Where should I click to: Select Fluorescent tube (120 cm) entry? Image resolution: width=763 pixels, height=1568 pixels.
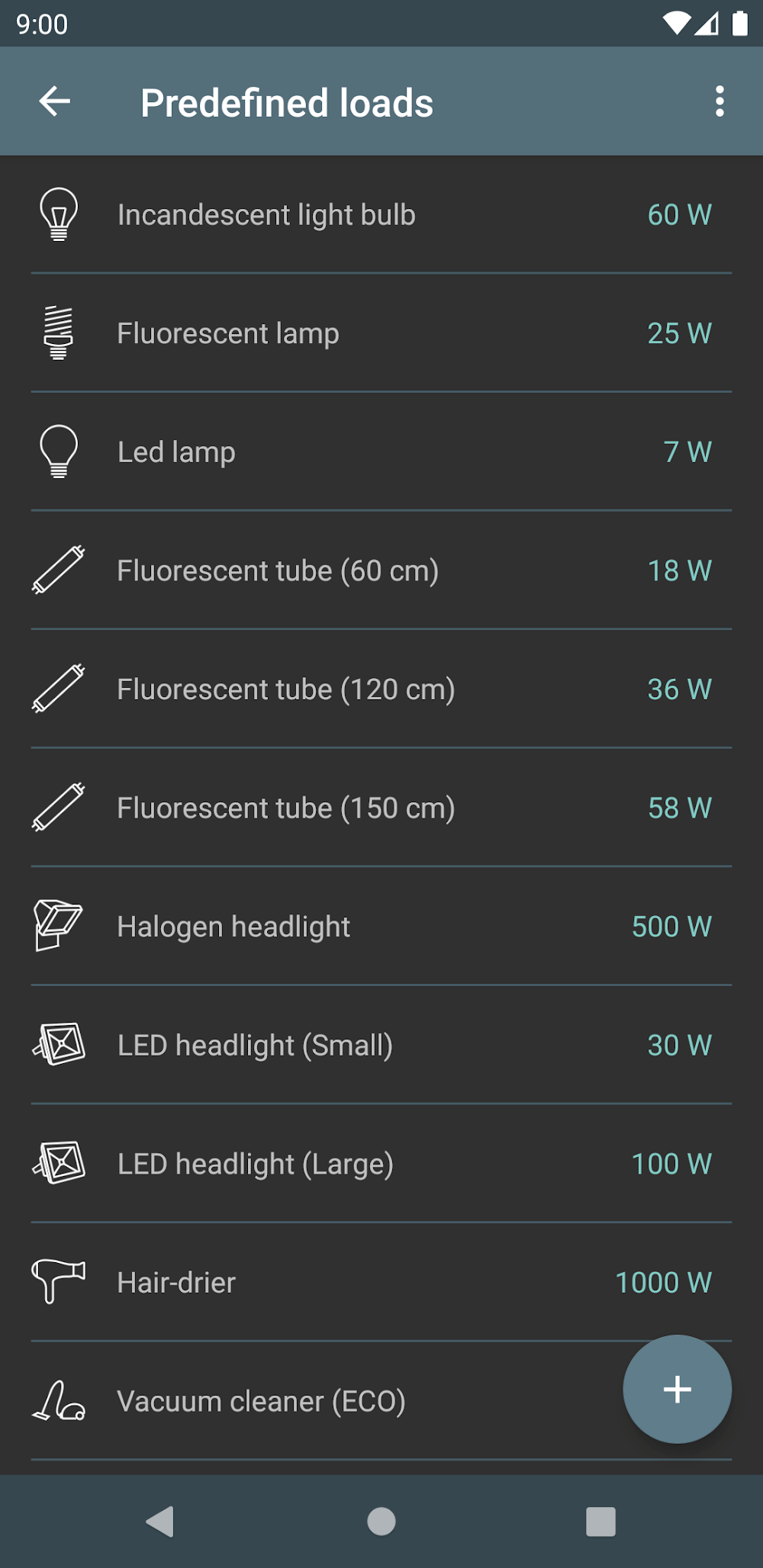point(285,689)
